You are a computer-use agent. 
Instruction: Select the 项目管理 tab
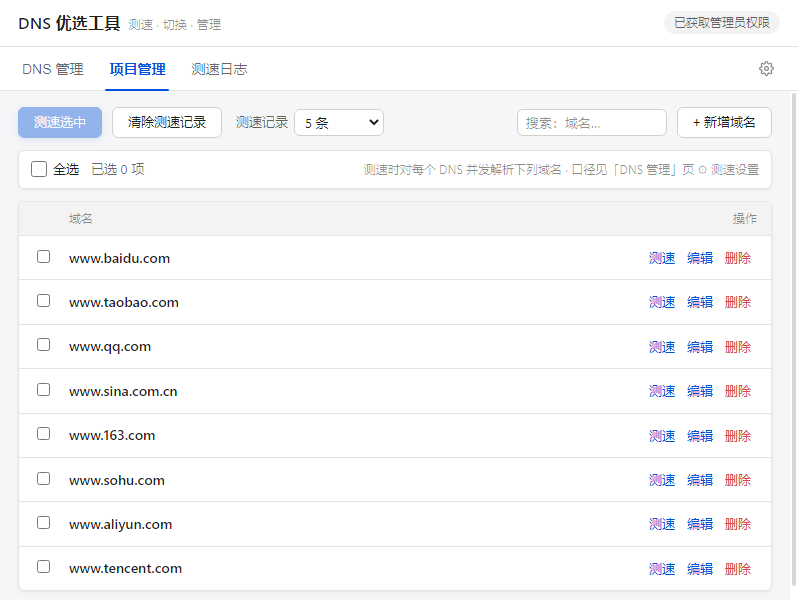pyautogui.click(x=137, y=69)
